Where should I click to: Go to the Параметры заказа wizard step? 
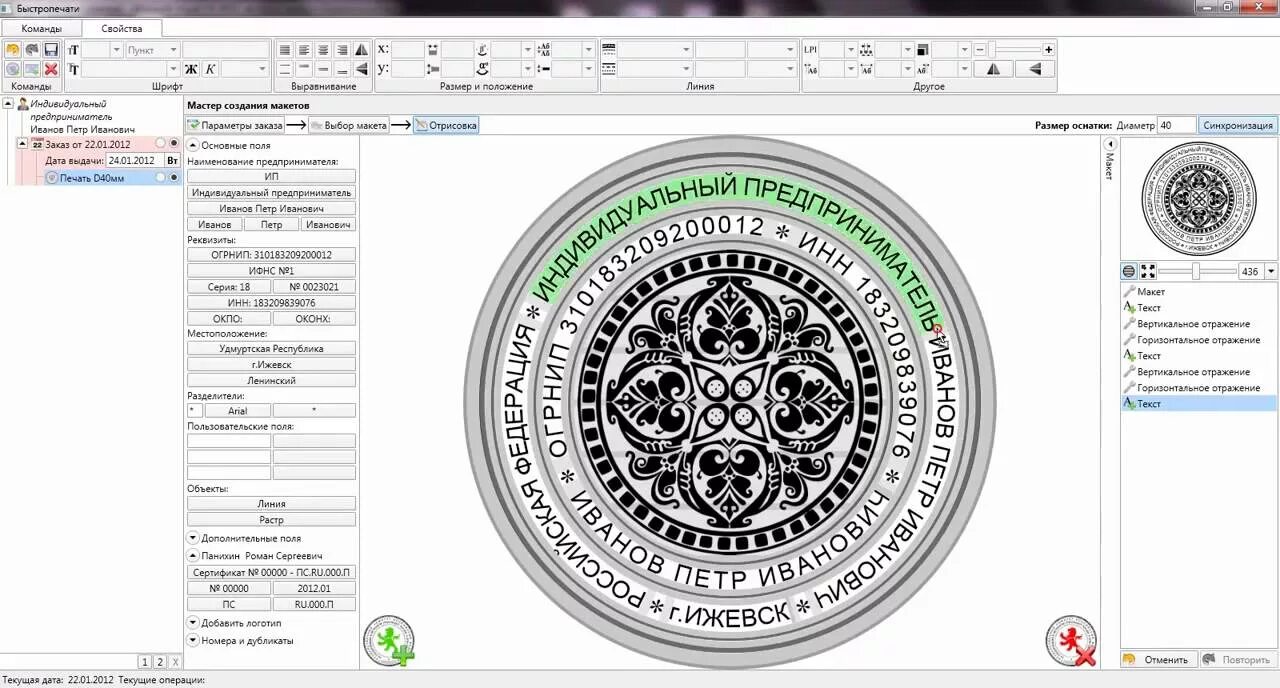click(235, 125)
